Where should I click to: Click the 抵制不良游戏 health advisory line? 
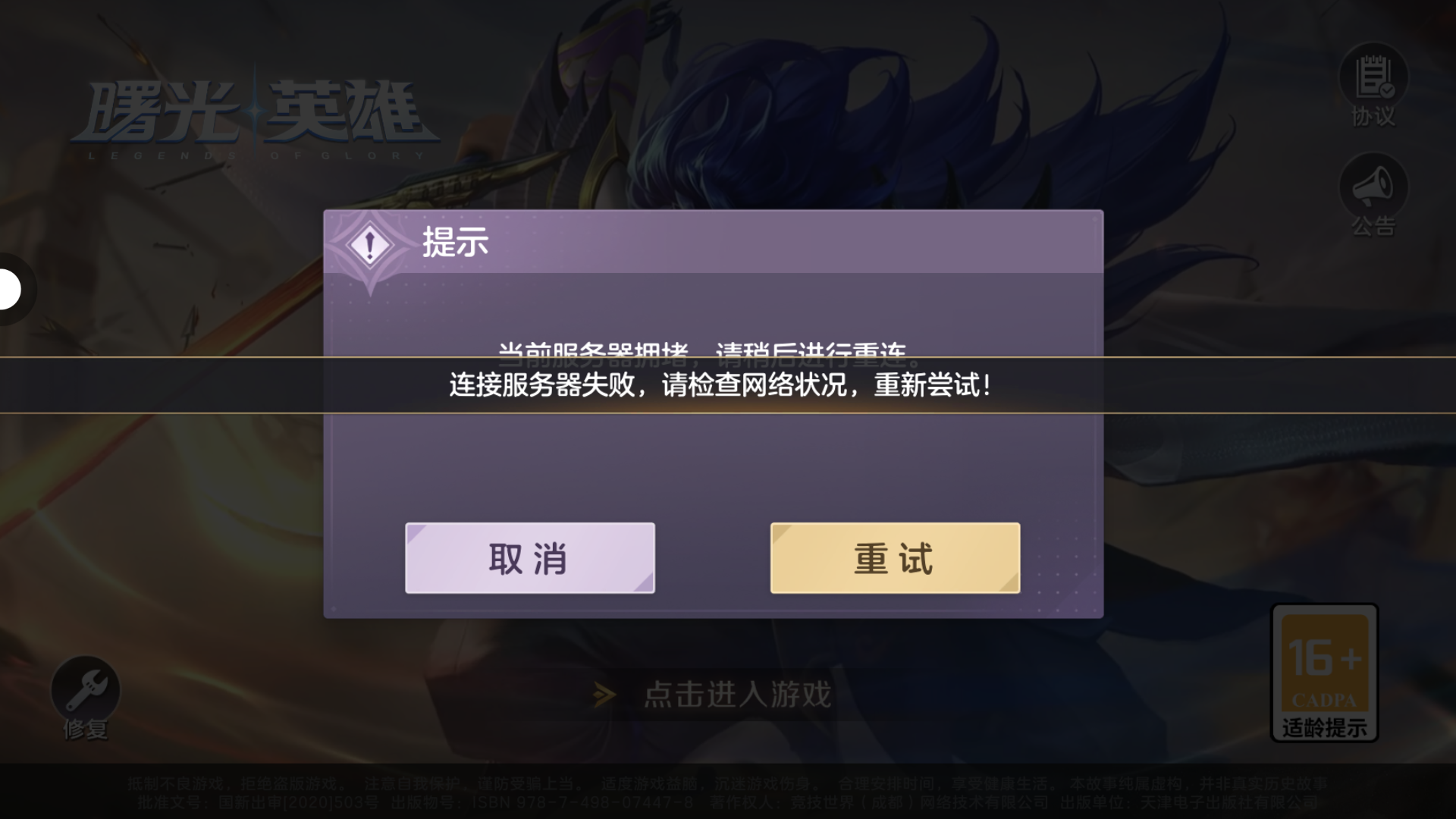(728, 783)
